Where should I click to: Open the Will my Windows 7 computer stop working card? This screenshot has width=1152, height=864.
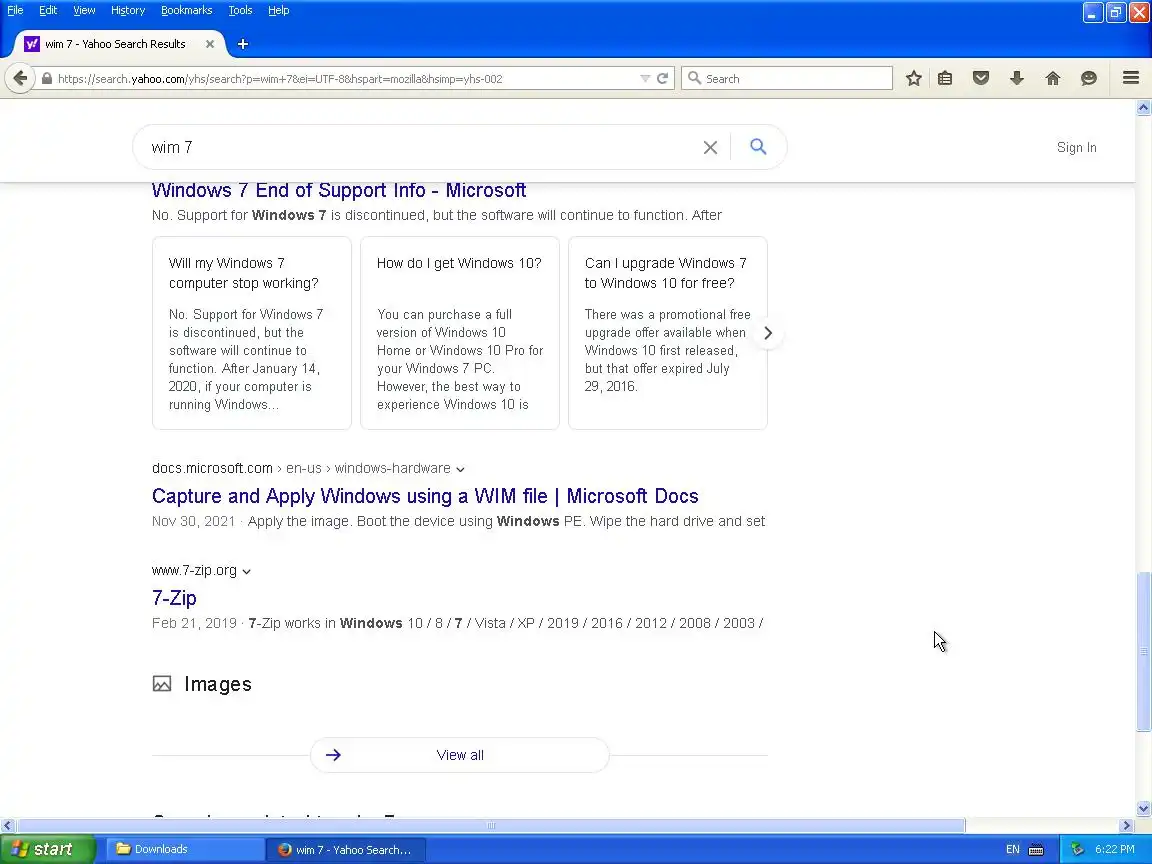click(251, 333)
